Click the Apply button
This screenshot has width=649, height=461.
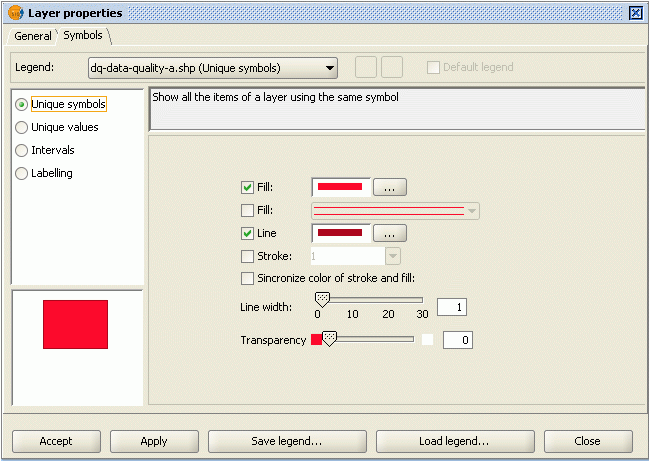point(154,442)
